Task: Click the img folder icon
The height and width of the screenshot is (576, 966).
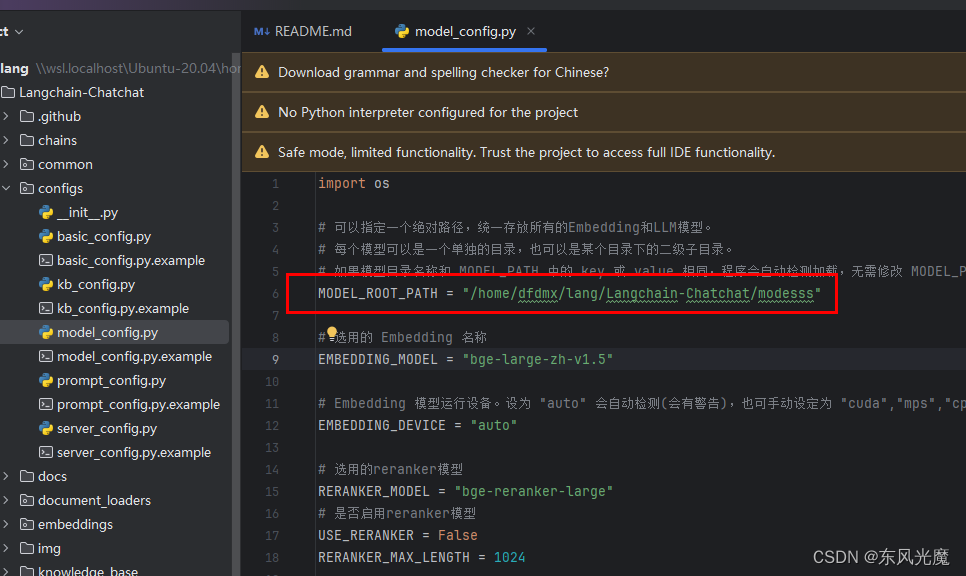Action: point(27,548)
